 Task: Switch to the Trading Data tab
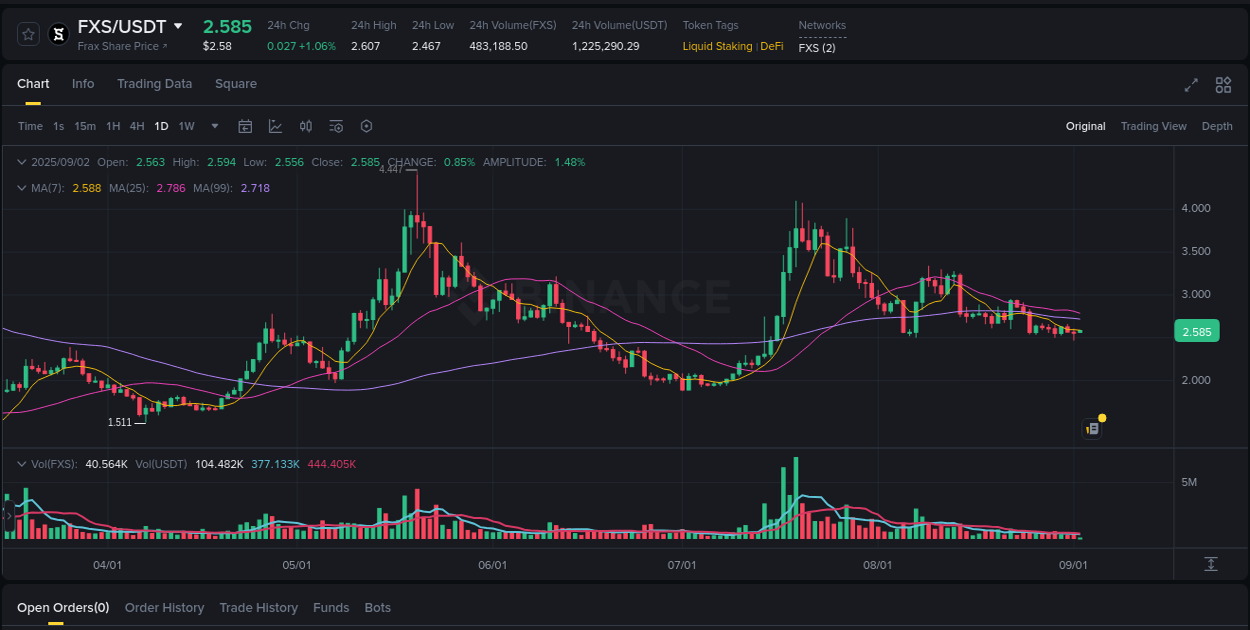pos(154,84)
